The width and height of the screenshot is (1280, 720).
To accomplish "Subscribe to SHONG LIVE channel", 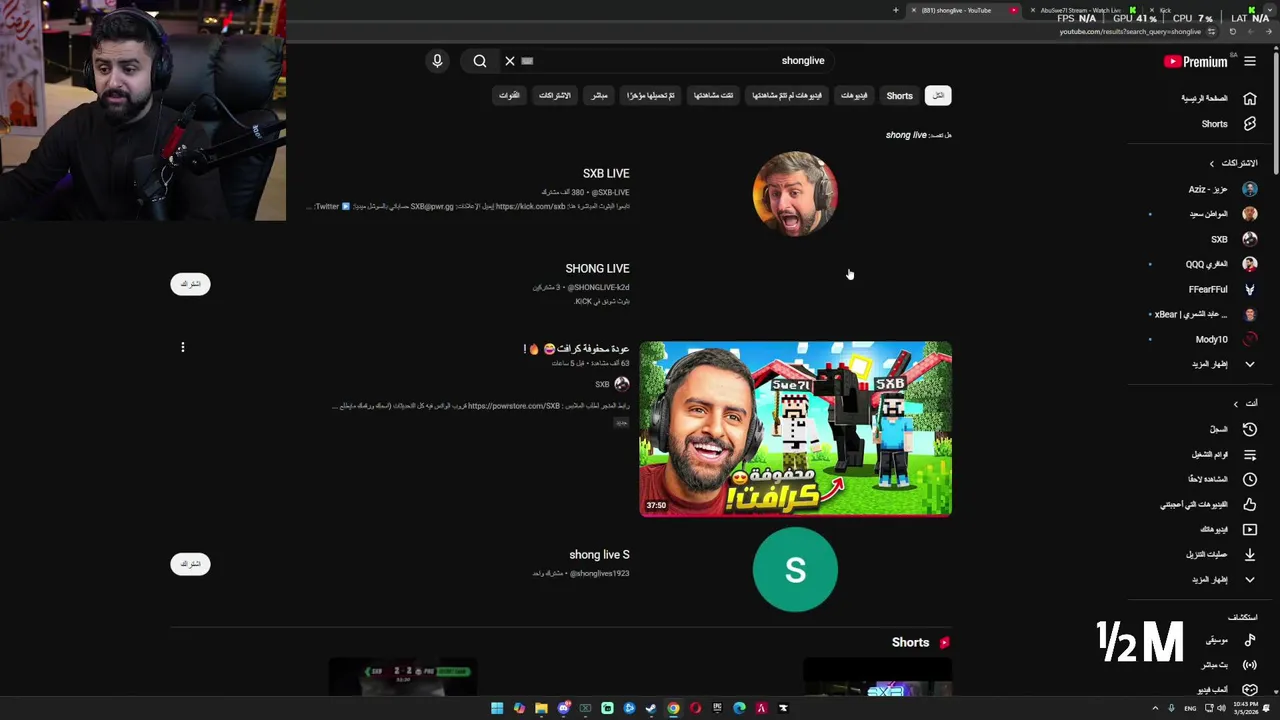I will point(190,284).
